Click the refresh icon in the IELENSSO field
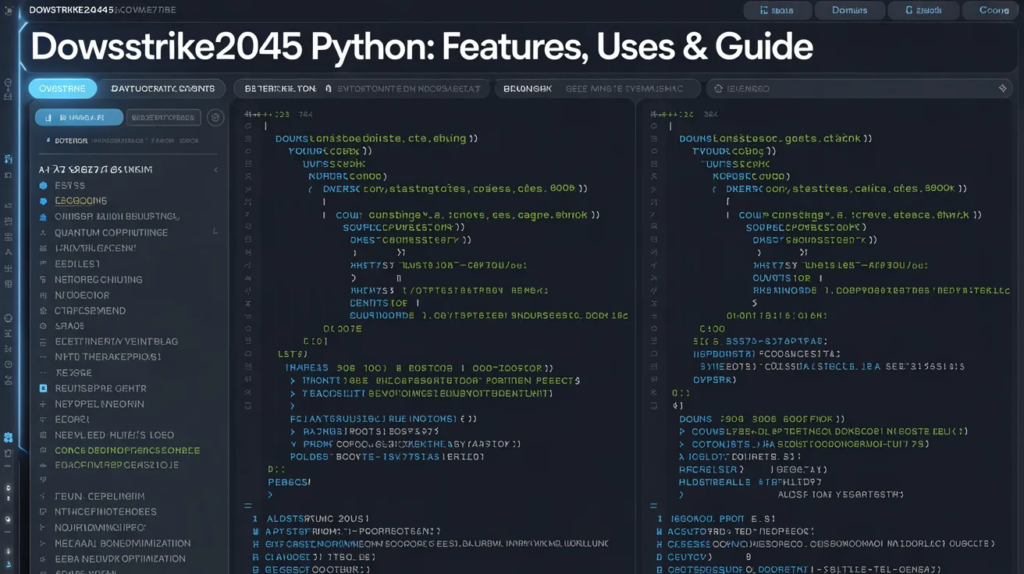Screen dimensions: 1024x574 [x=718, y=89]
